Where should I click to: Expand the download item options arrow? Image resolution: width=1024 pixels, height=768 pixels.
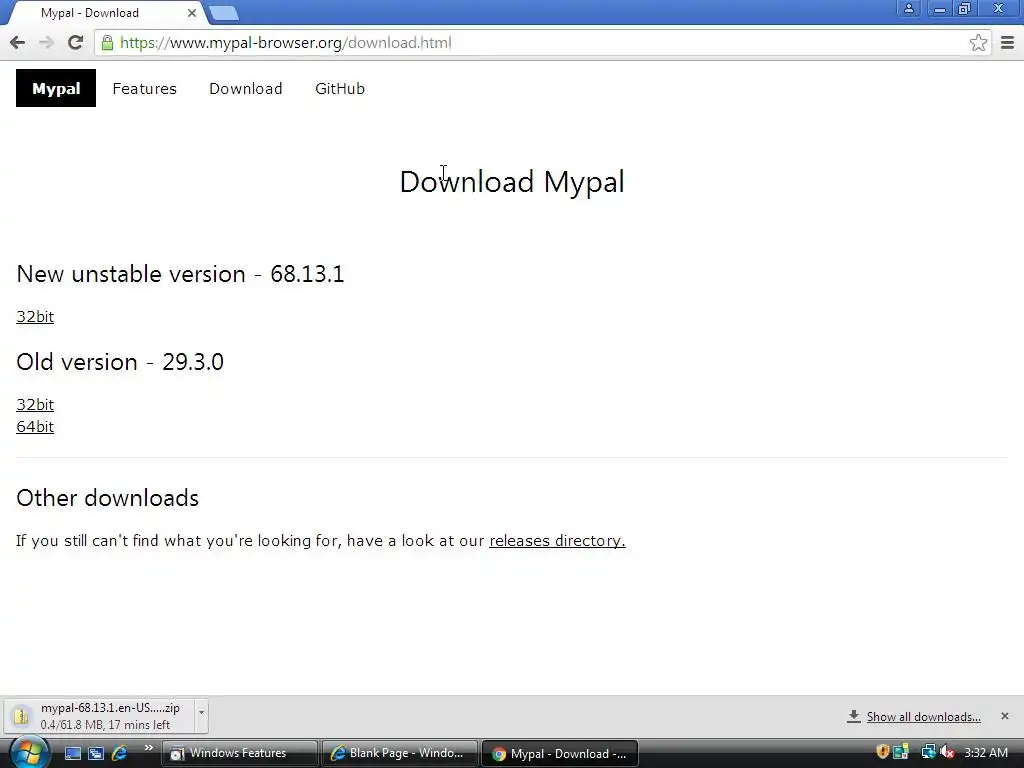coord(201,716)
